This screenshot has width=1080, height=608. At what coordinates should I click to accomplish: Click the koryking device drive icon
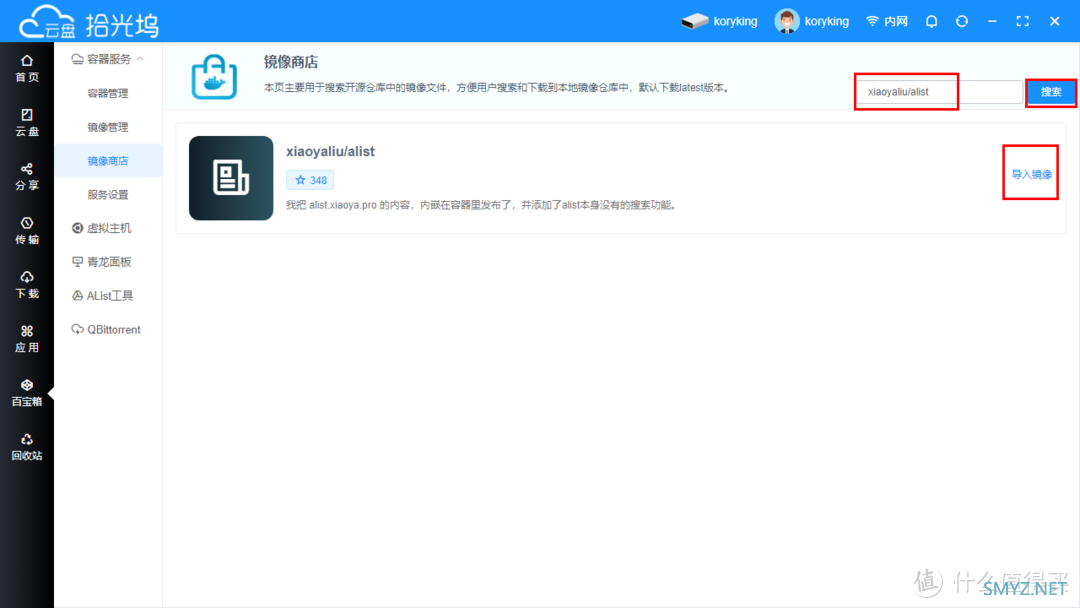[x=694, y=21]
